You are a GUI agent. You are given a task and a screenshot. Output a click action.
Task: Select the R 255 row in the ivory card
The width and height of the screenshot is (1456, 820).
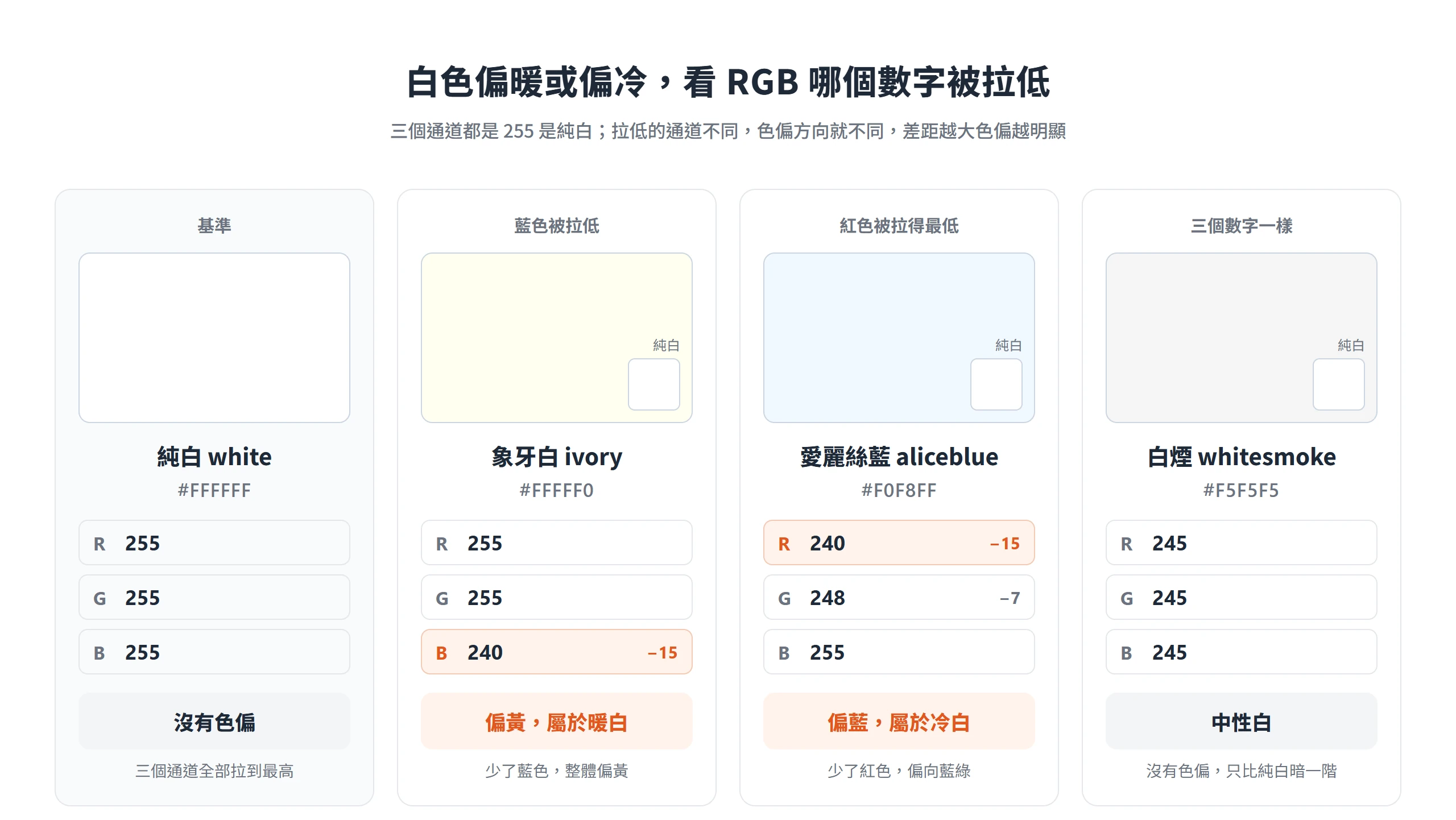point(557,542)
